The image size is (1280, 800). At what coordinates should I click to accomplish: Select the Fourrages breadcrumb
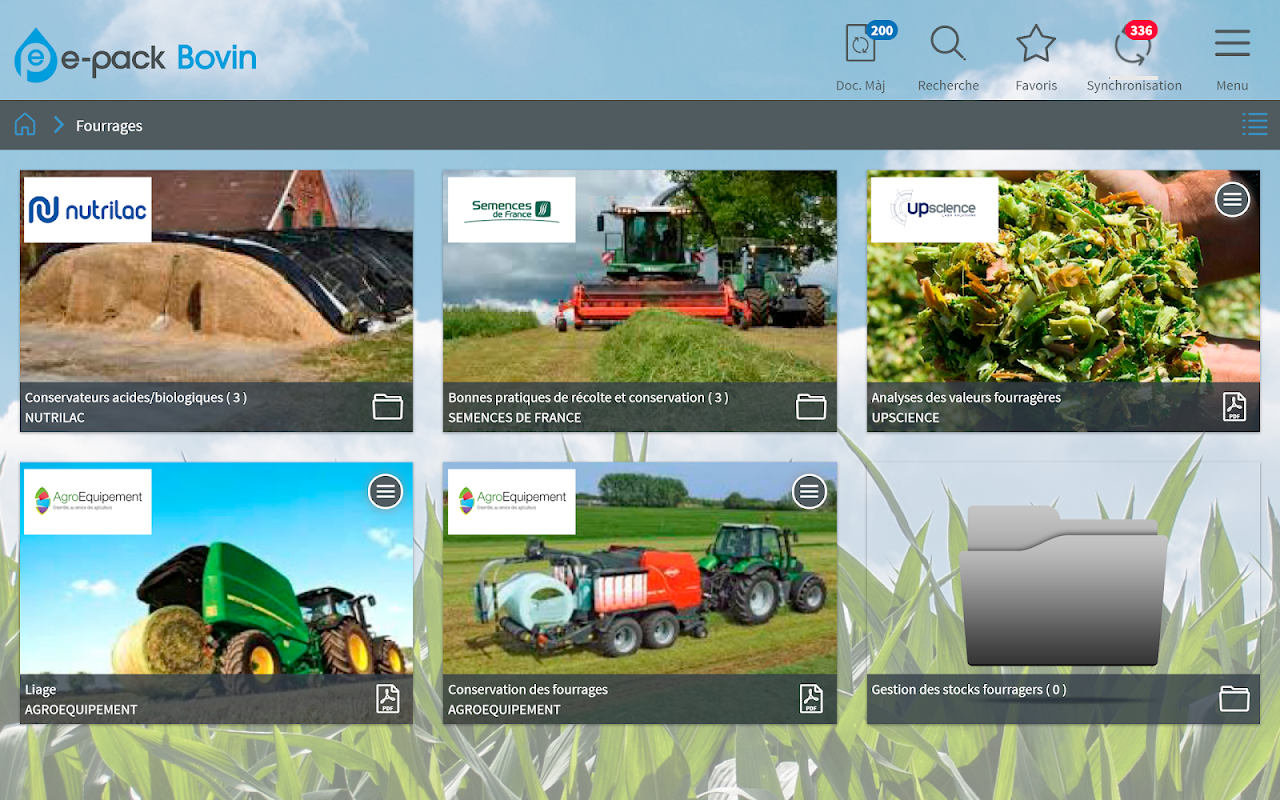109,126
